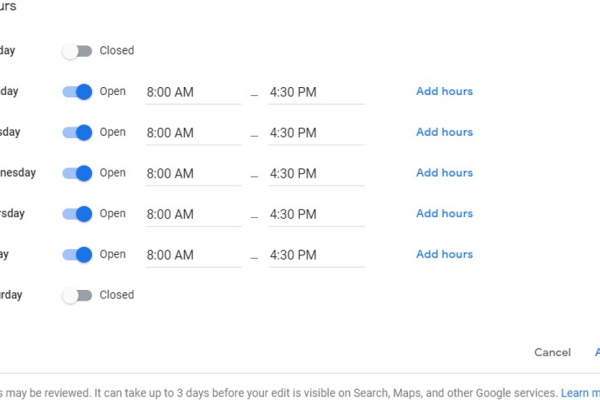Open the Thursday 4:30 PM closing time field
This screenshot has width=600, height=400.
point(316,215)
